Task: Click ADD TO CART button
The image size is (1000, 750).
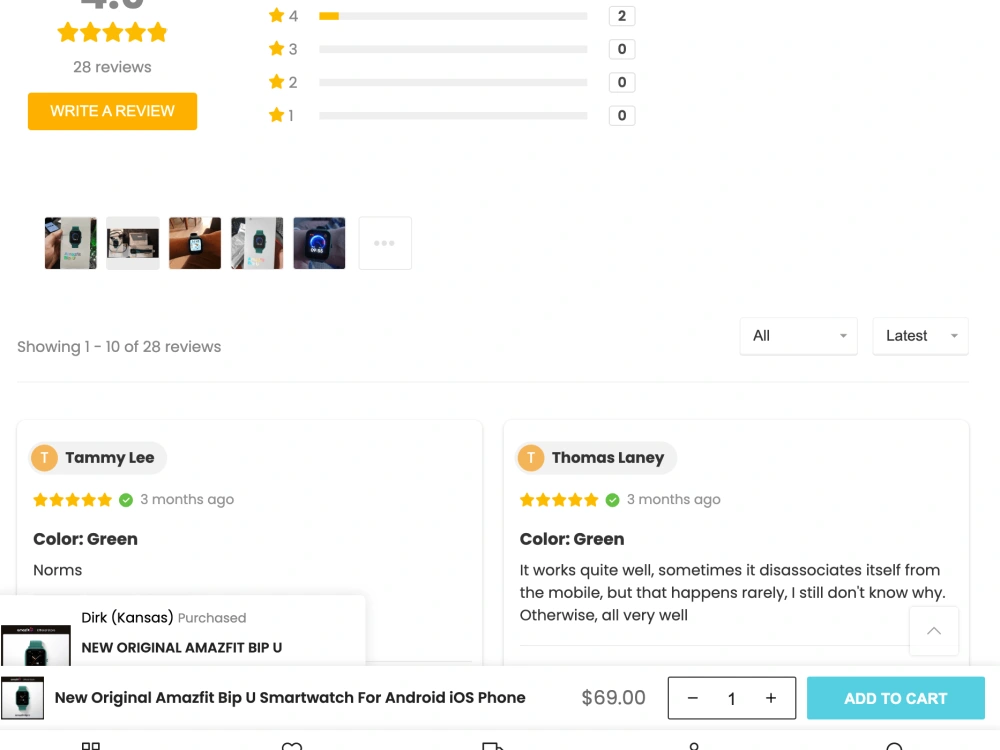Action: coord(895,698)
